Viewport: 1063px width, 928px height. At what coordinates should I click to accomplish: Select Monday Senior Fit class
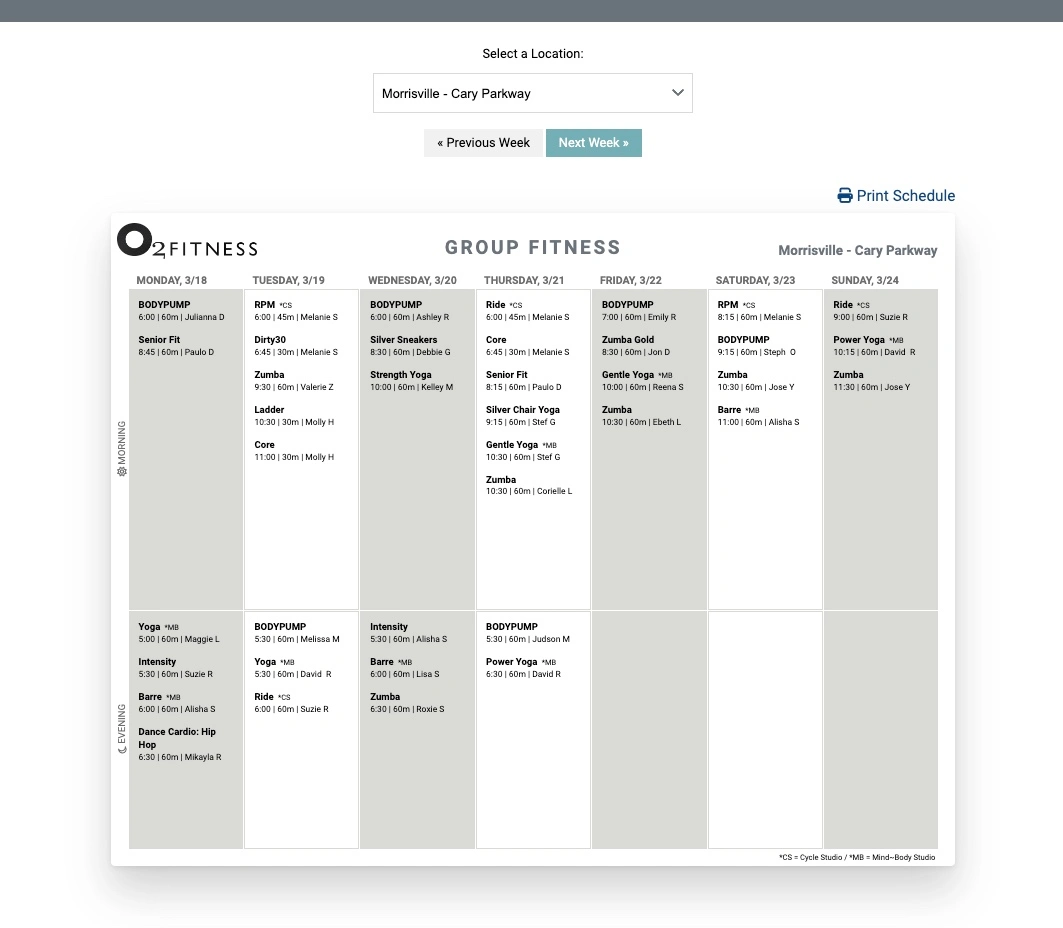click(176, 346)
